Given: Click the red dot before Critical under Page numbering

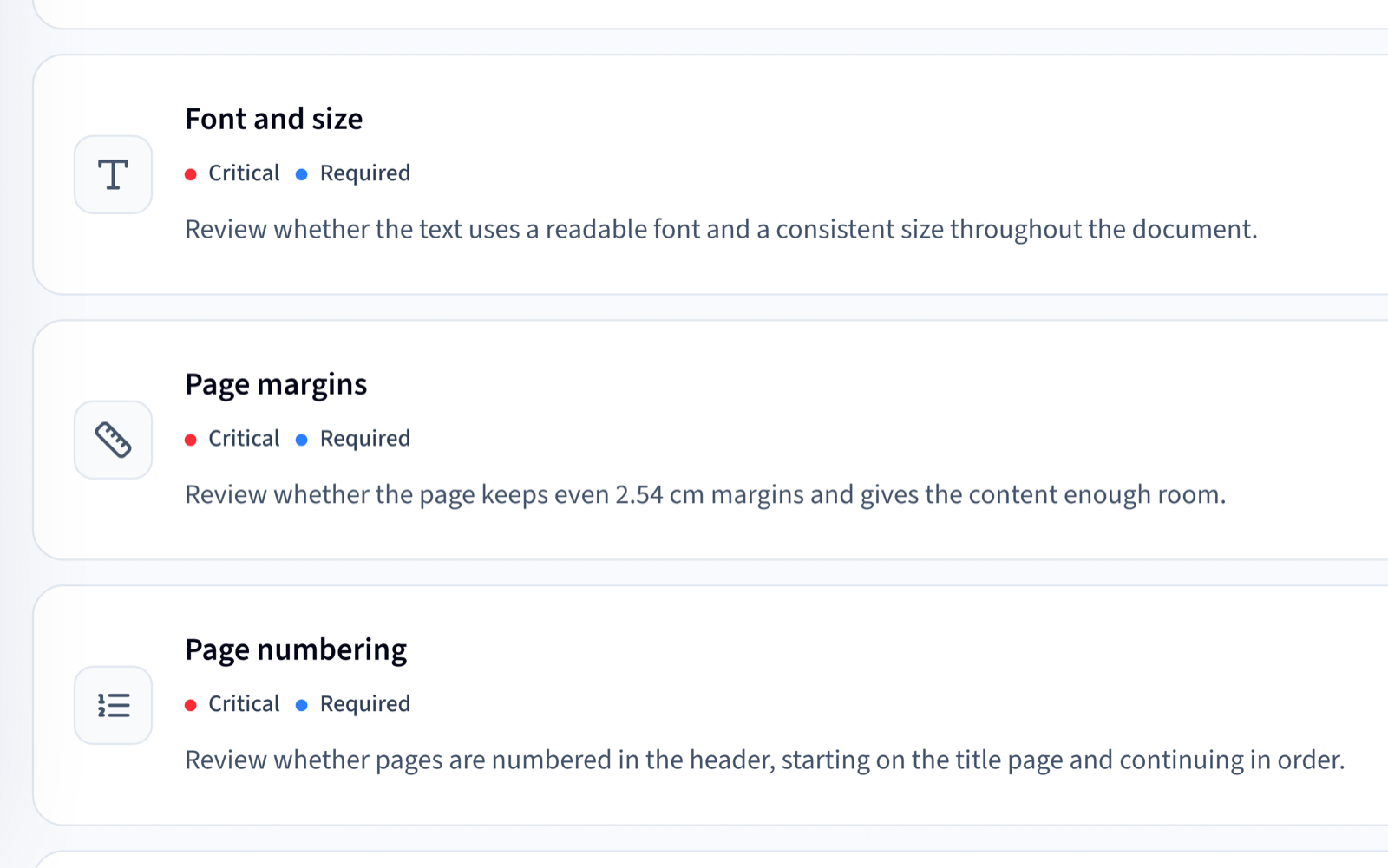Looking at the screenshot, I should [191, 705].
